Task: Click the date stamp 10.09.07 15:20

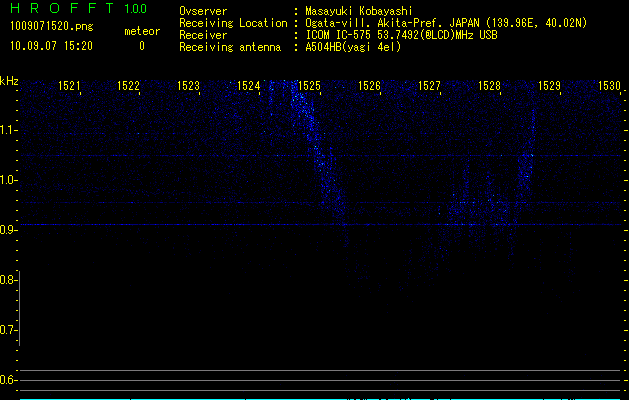Action: pyautogui.click(x=51, y=46)
